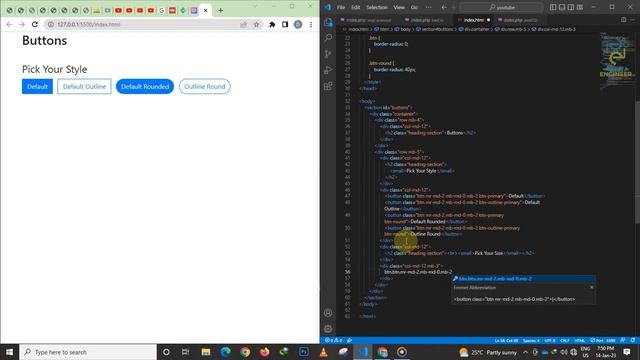Open the Extensions view in VS Code
The height and width of the screenshot is (360, 640).
328,86
